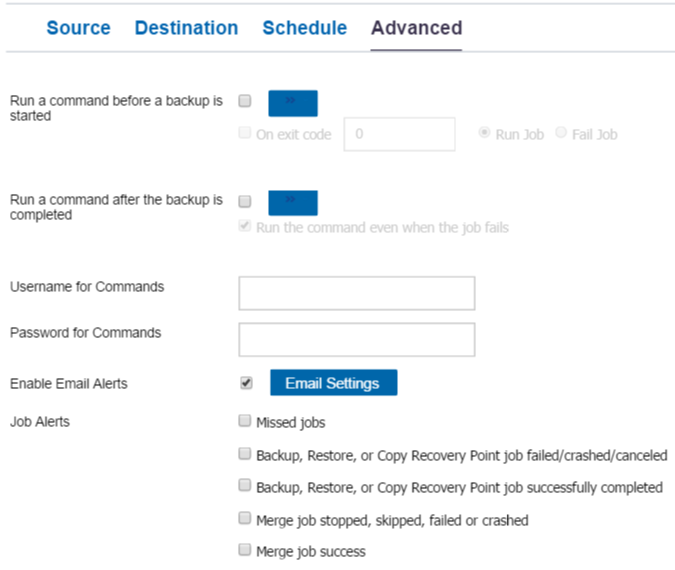Open Email Settings

(334, 382)
